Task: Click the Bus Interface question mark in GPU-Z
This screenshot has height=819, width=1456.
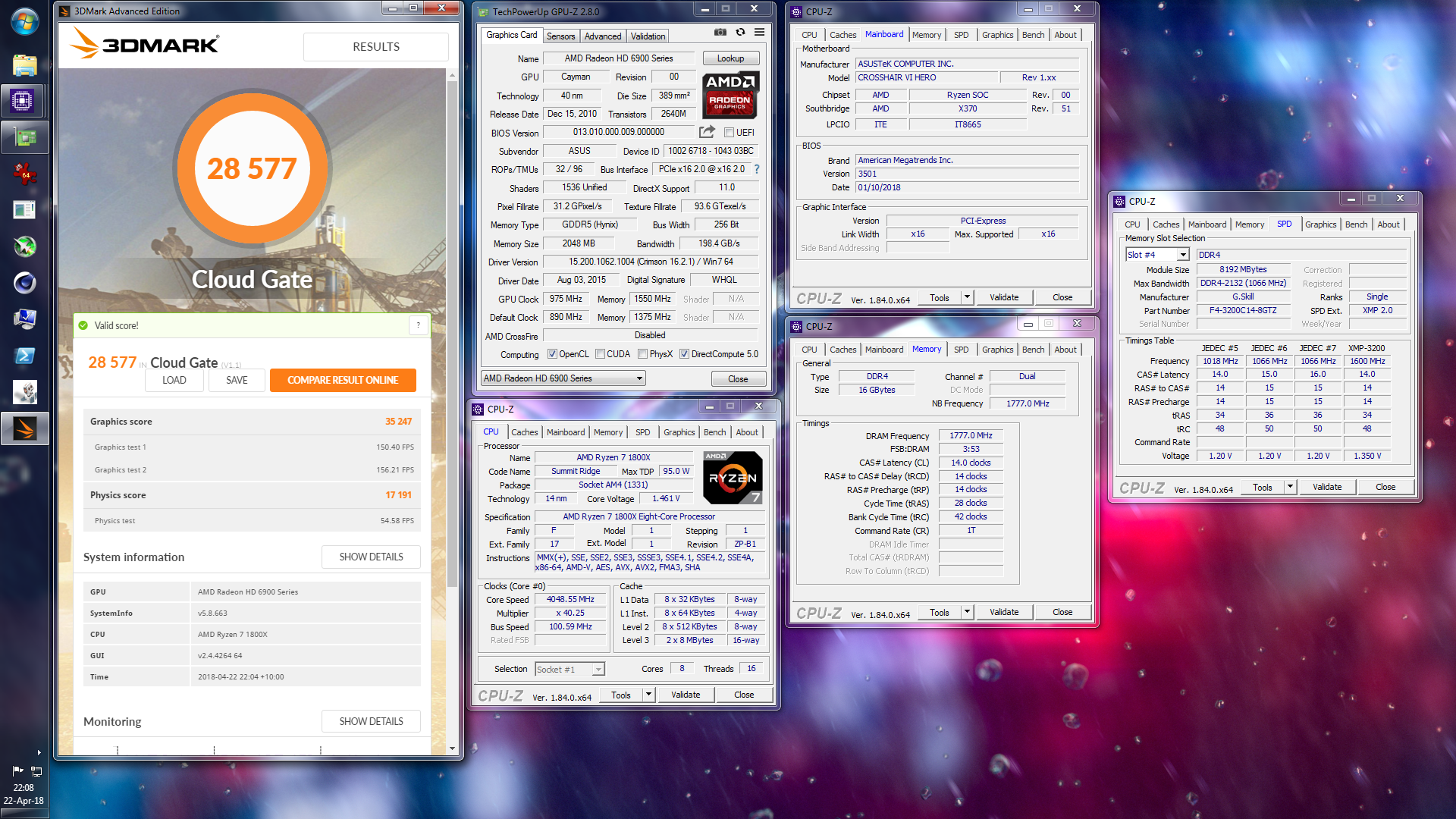Action: click(x=756, y=169)
